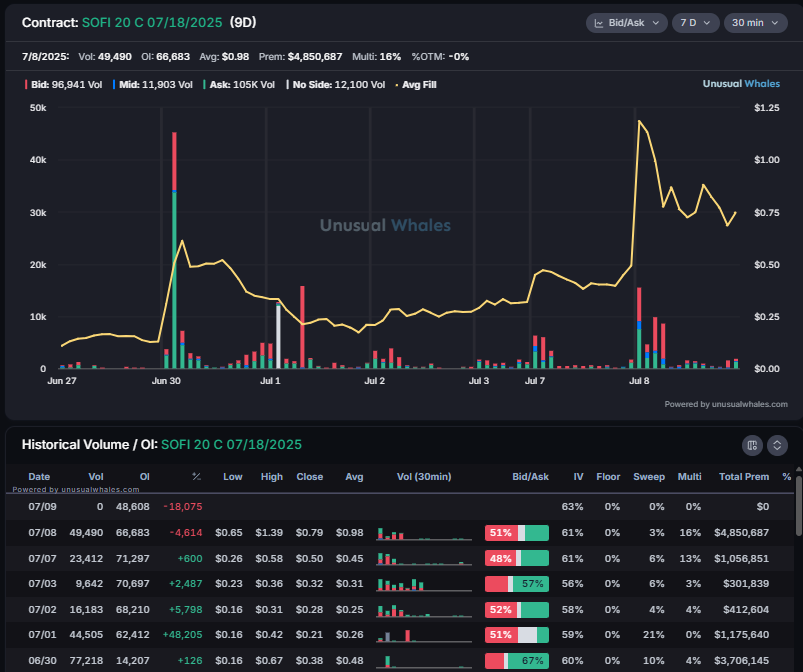
Task: Select the 07/01 date row
Action: coord(399,635)
